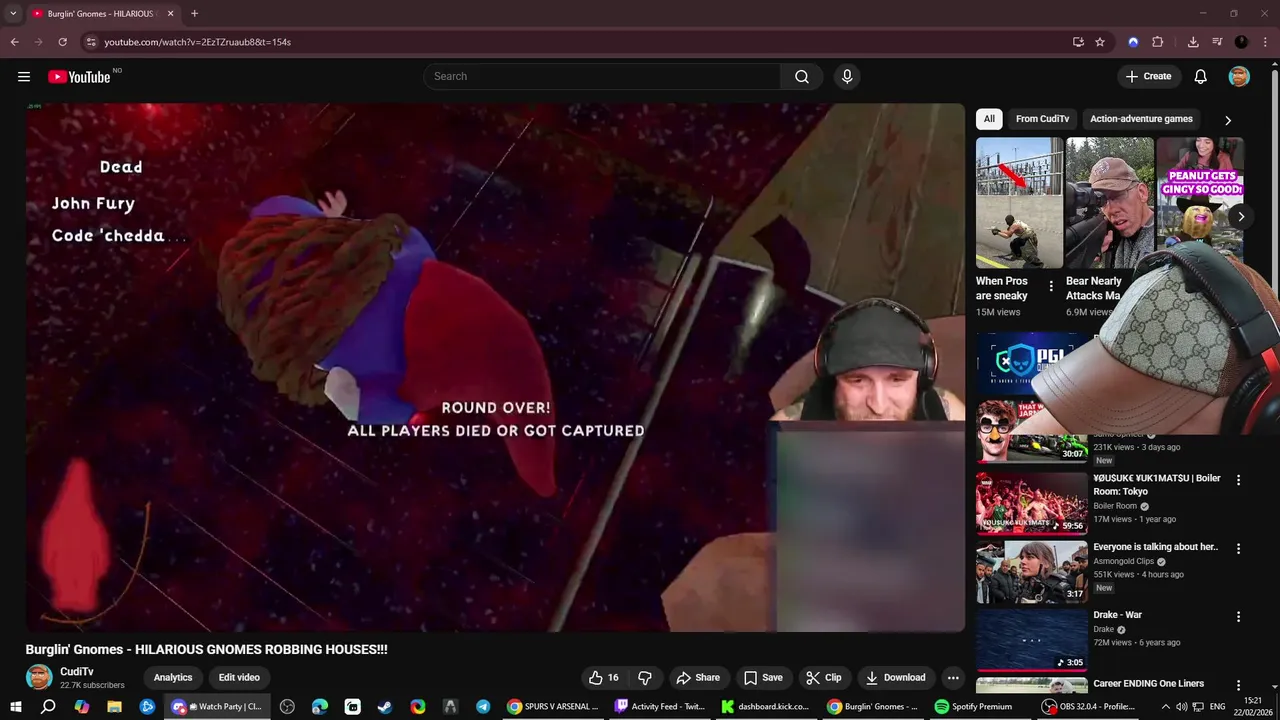Open YouTube notifications bell
The width and height of the screenshot is (1280, 720).
click(x=1201, y=77)
